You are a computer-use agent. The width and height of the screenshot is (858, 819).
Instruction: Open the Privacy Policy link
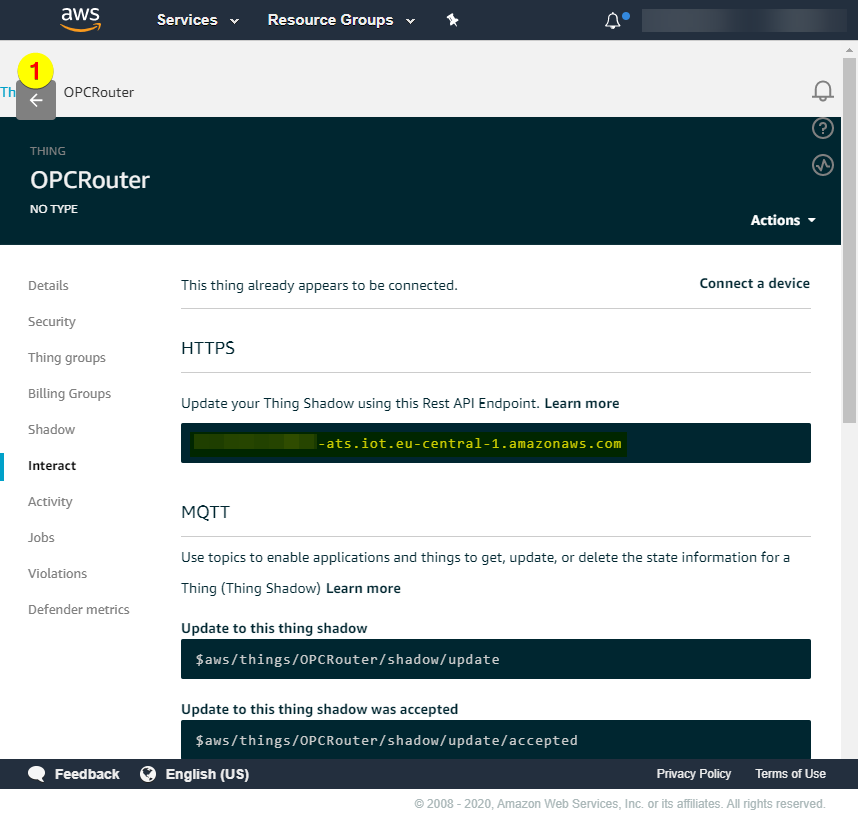pyautogui.click(x=693, y=774)
